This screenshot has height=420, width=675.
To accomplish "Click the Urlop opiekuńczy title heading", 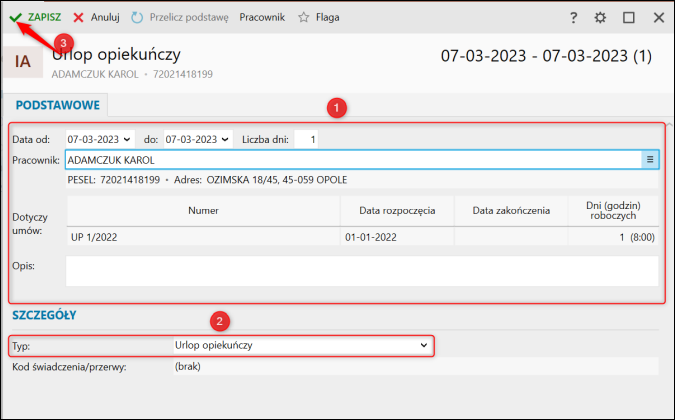I will click(116, 55).
